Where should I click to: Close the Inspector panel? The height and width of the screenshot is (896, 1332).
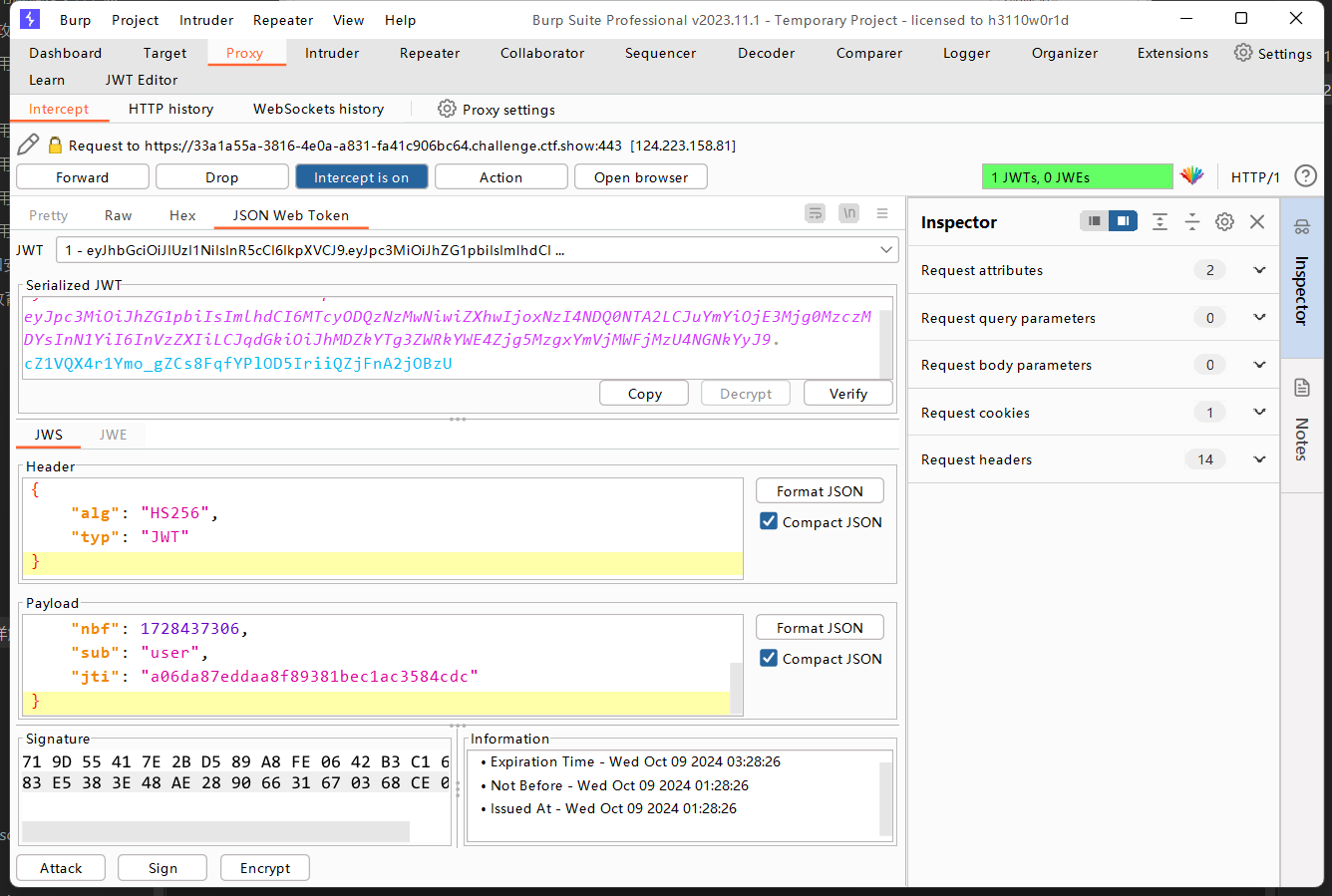tap(1257, 221)
